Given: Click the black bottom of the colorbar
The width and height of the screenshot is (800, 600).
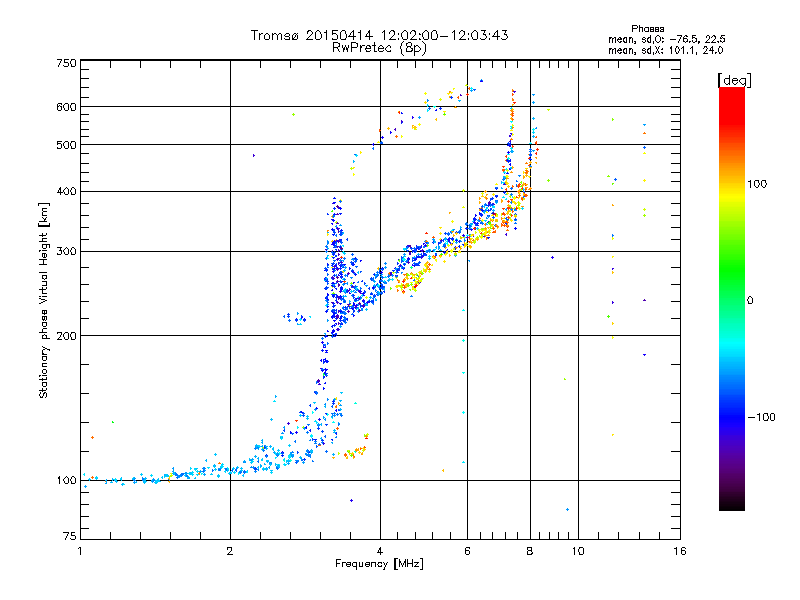Looking at the screenshot, I should (x=732, y=503).
